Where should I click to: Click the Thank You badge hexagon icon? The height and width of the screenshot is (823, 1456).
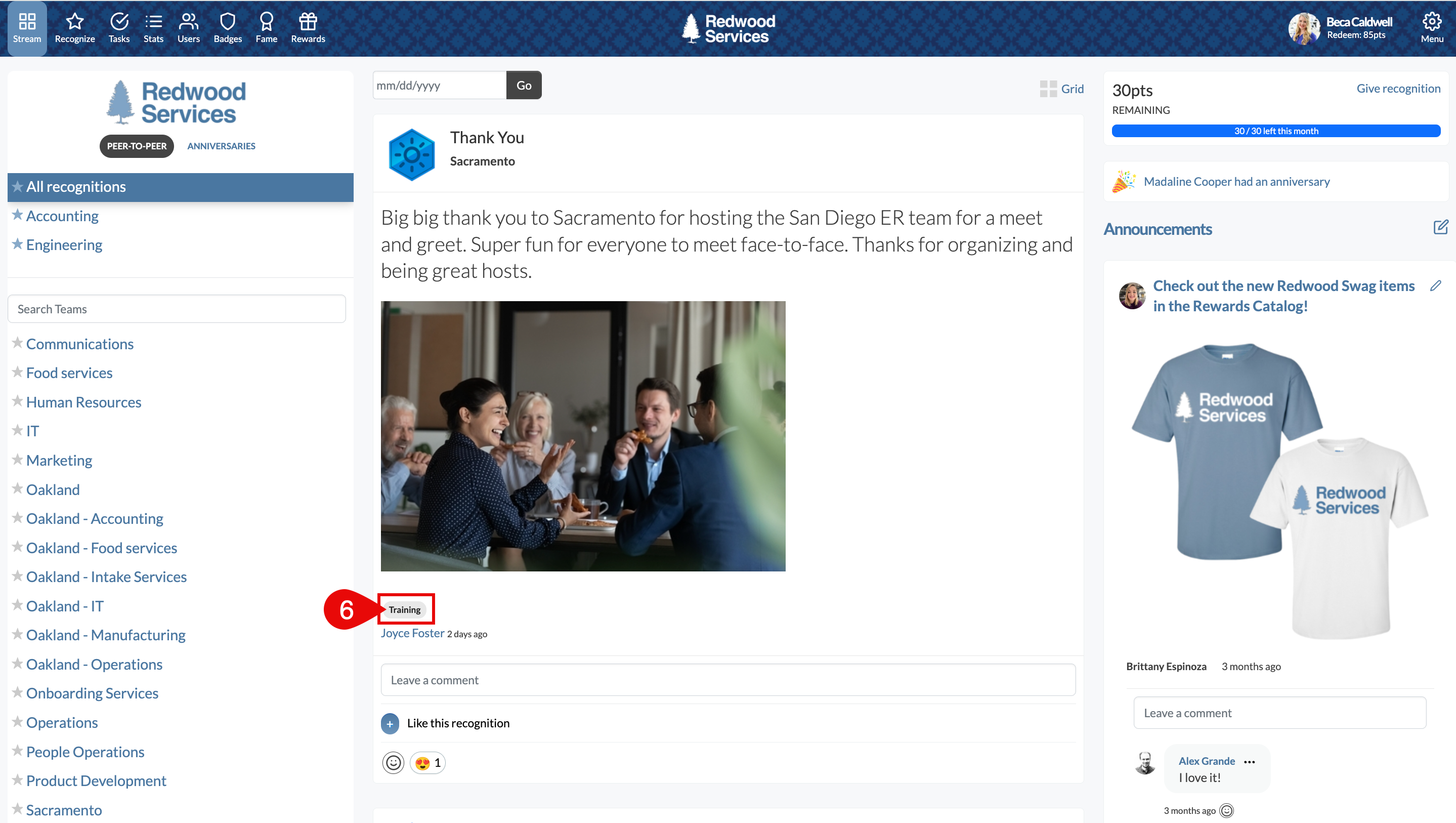(411, 154)
